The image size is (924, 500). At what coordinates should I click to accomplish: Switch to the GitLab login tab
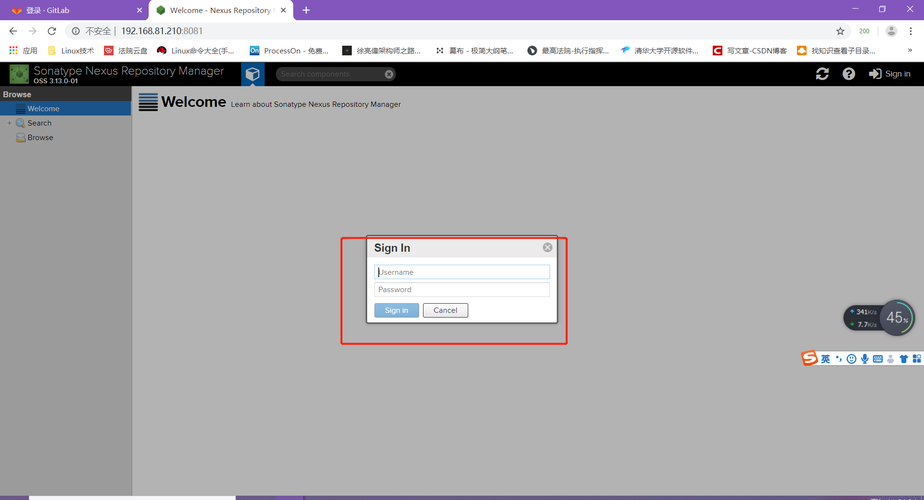(72, 10)
